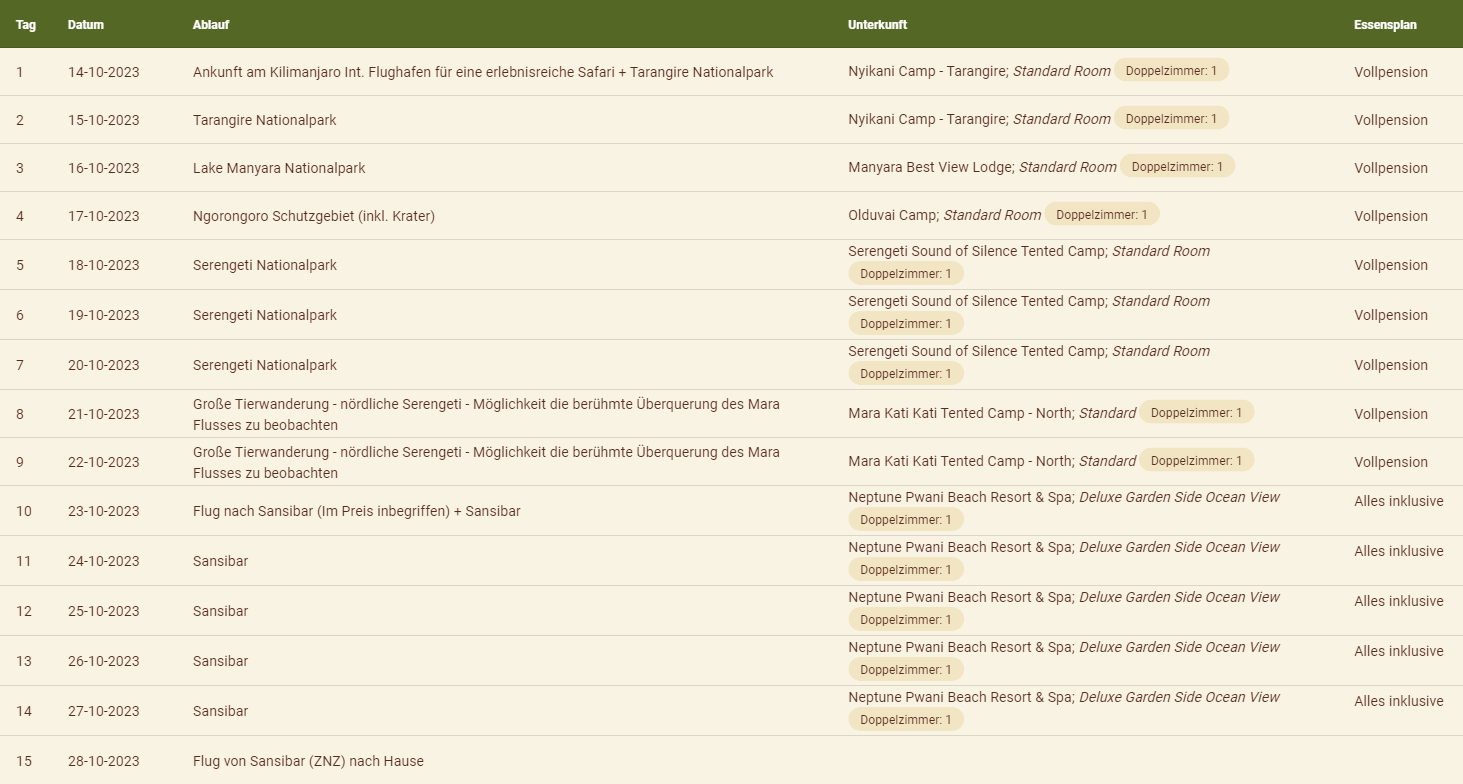Click Ngorongoro Schutzgebiet (inkl. Krater) entry

(x=314, y=216)
